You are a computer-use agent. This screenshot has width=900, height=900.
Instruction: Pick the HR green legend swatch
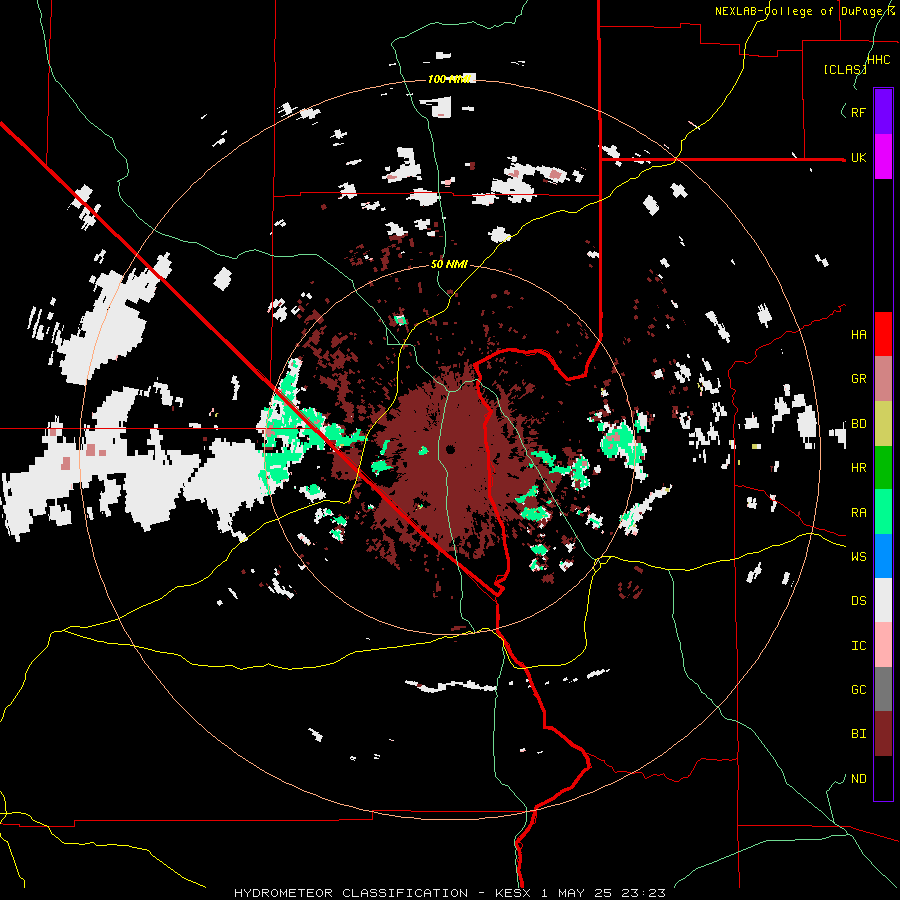(883, 468)
